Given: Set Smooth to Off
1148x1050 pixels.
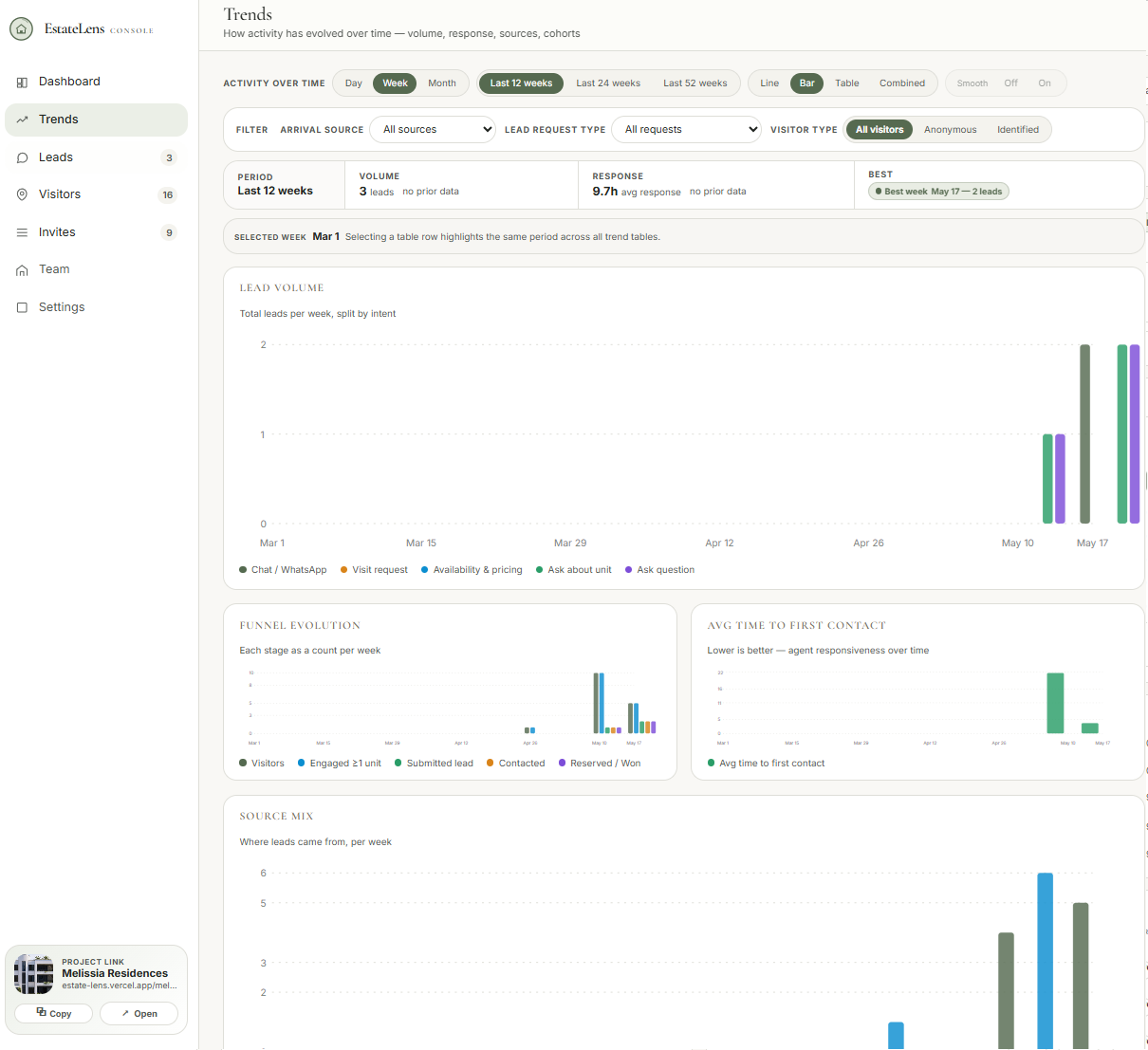Looking at the screenshot, I should coord(1010,83).
